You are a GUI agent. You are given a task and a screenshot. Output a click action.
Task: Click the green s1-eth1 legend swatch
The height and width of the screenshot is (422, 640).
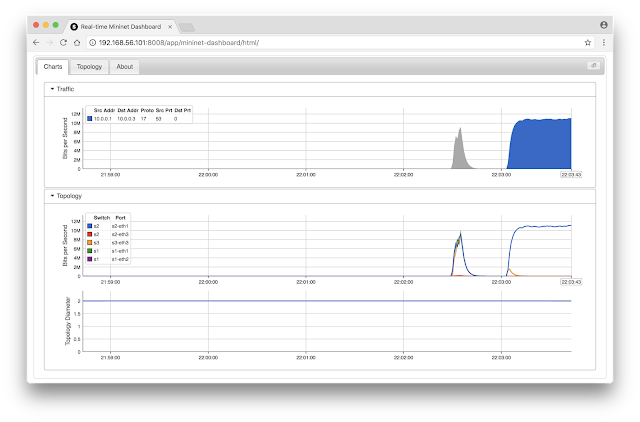(89, 251)
